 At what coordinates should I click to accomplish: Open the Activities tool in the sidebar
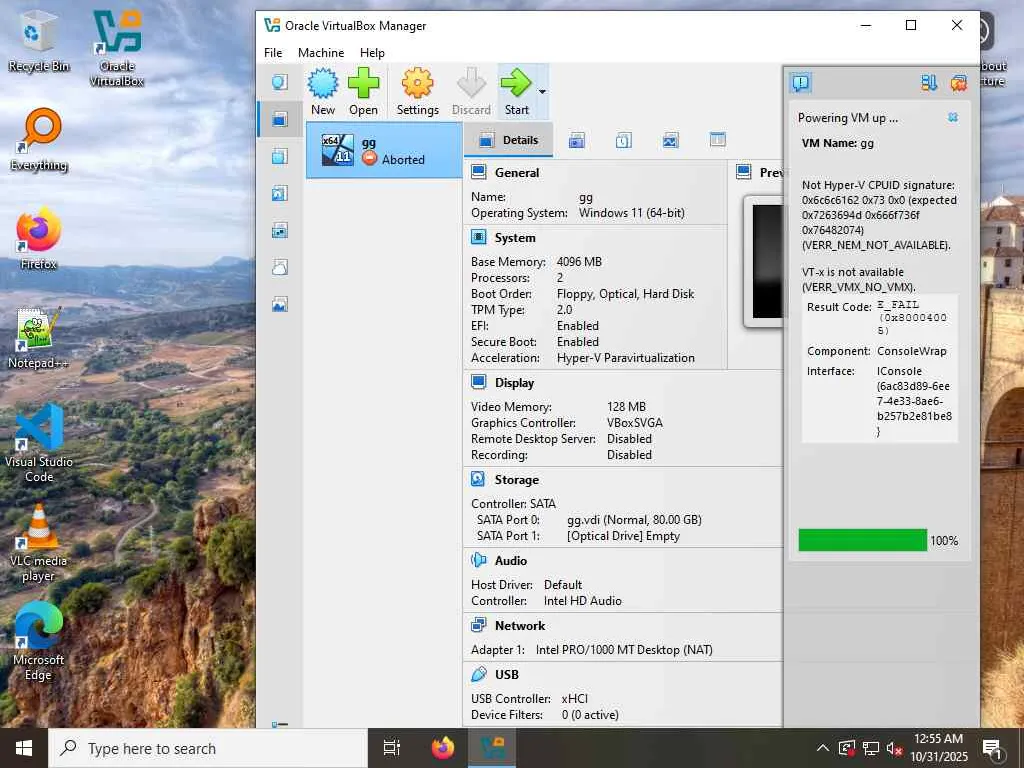click(x=280, y=304)
